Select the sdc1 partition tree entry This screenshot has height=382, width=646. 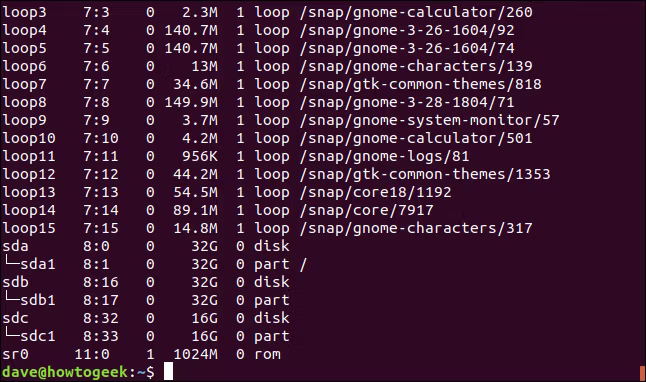coord(29,336)
